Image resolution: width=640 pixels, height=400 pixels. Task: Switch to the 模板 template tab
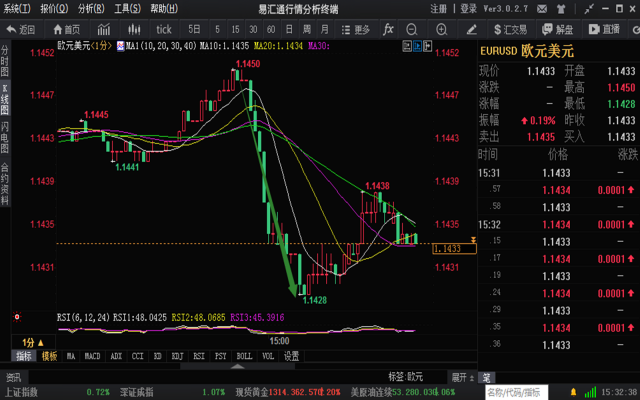tap(49, 355)
